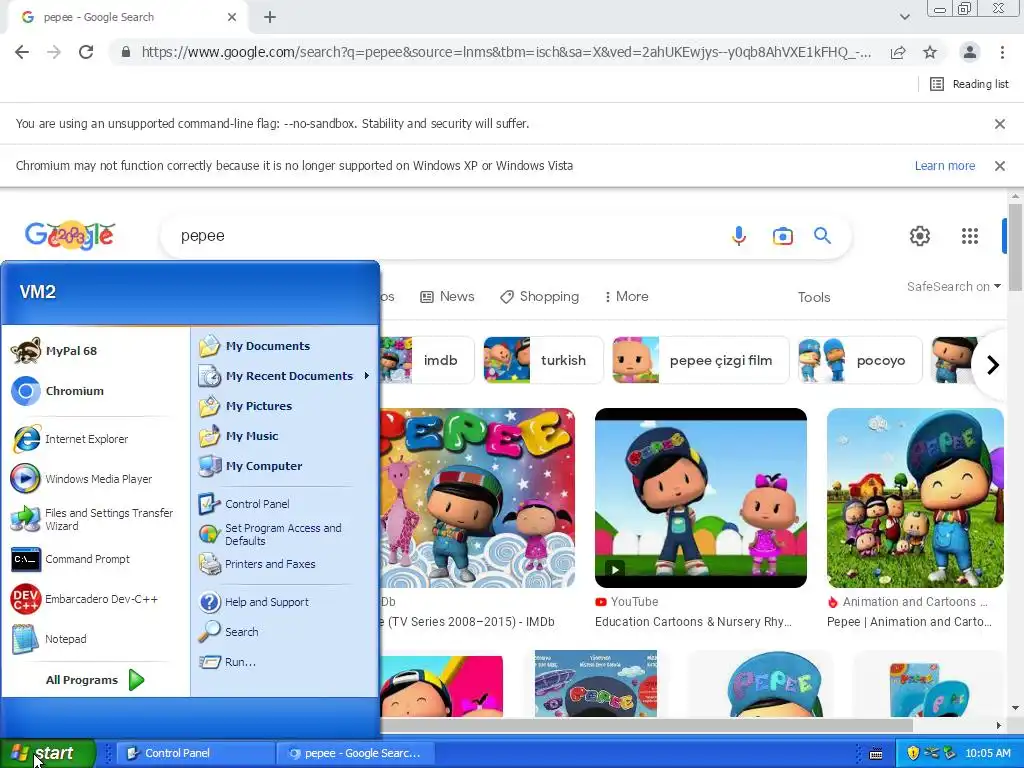
Task: Launch Embarcadero Dev-C++
Action: tap(85, 599)
